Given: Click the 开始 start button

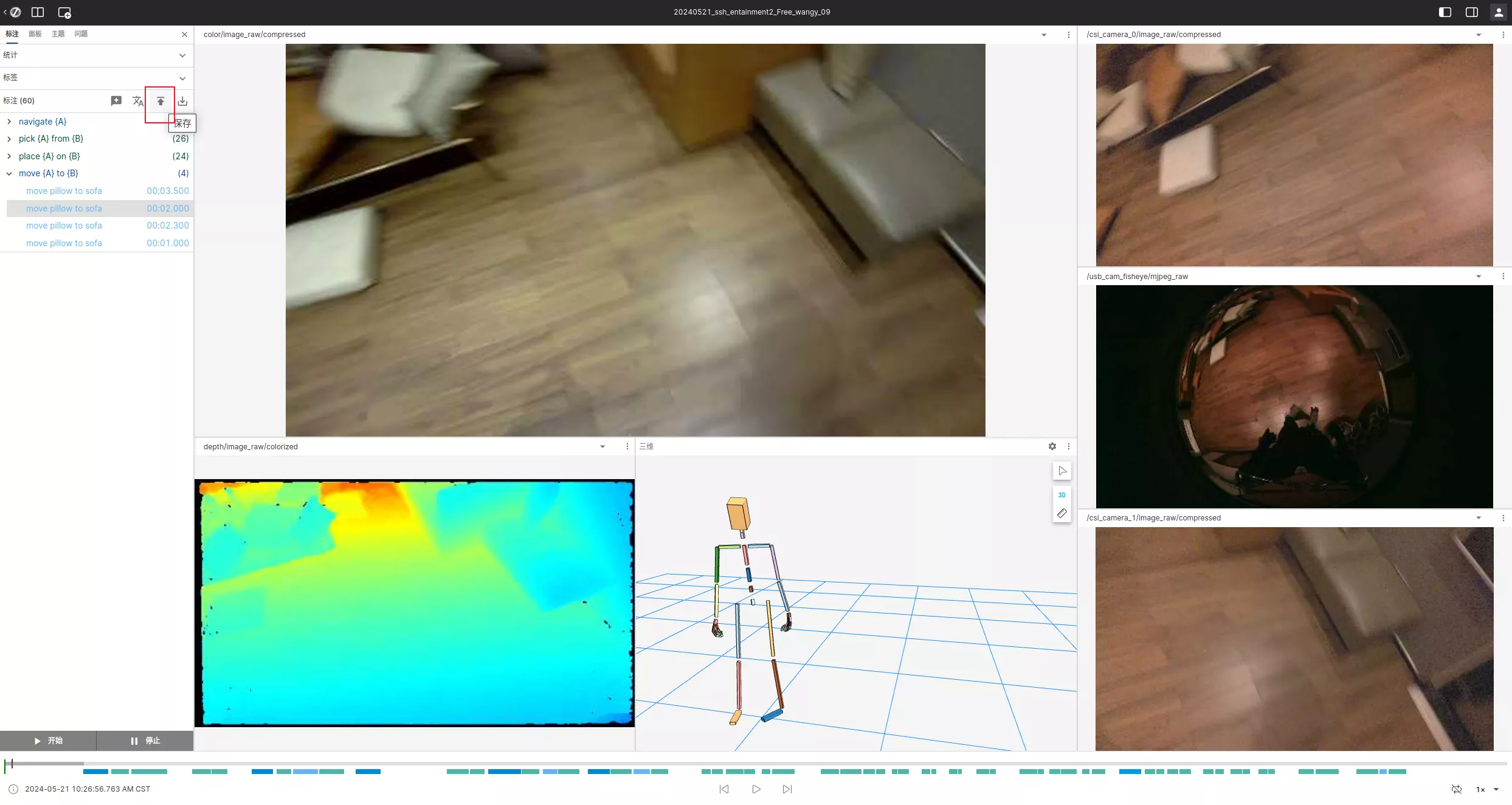Looking at the screenshot, I should coord(48,741).
